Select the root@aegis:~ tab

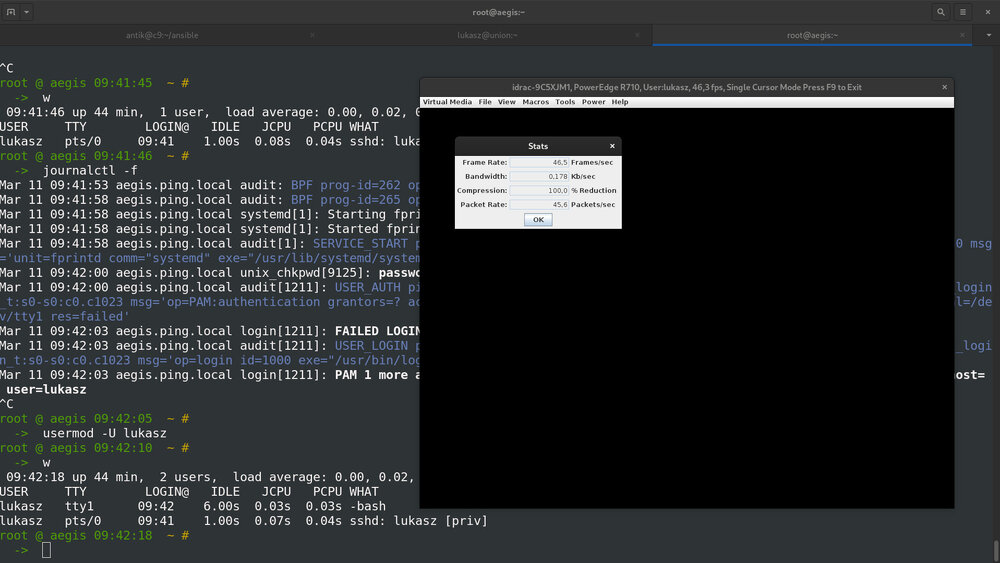click(811, 35)
